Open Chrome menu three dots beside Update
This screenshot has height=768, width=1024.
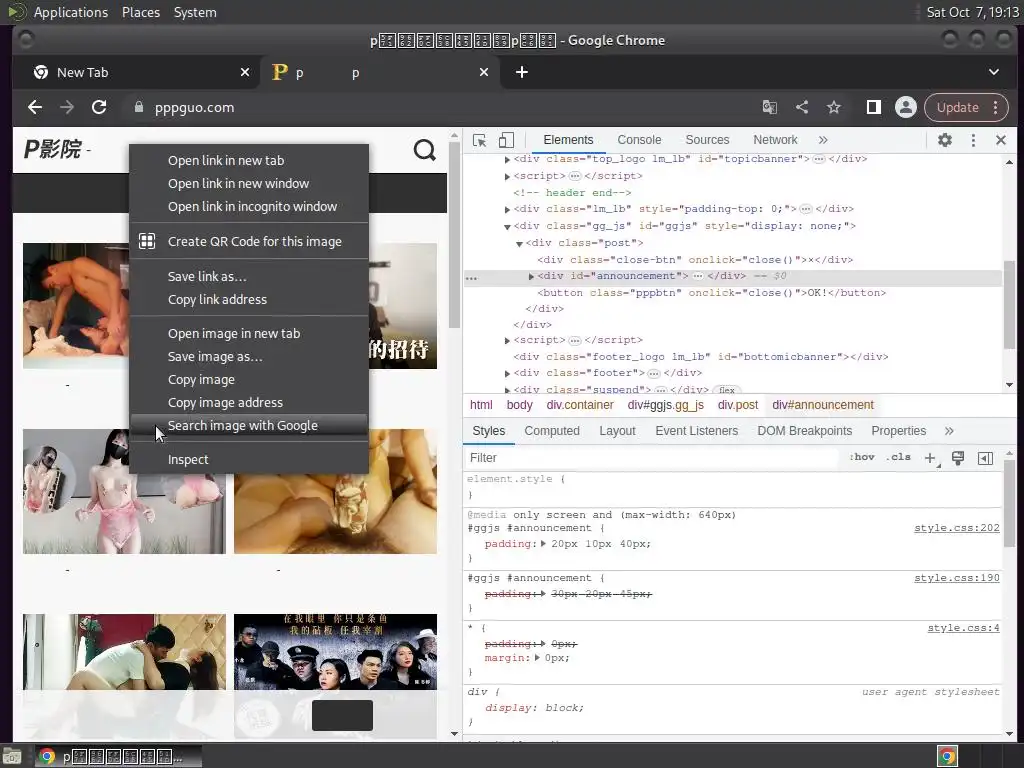(996, 107)
